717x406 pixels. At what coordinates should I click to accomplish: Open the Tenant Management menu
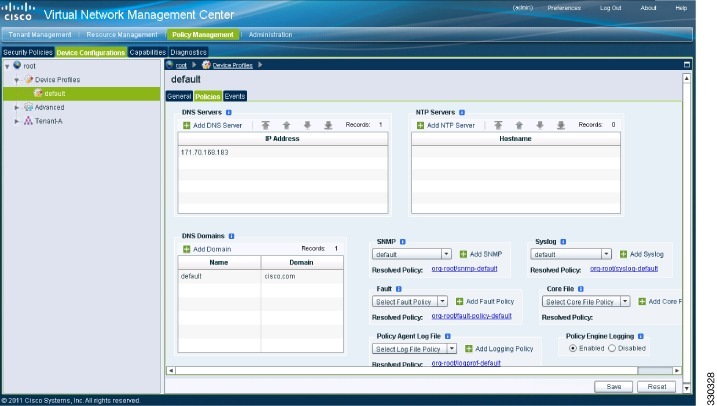[40, 35]
